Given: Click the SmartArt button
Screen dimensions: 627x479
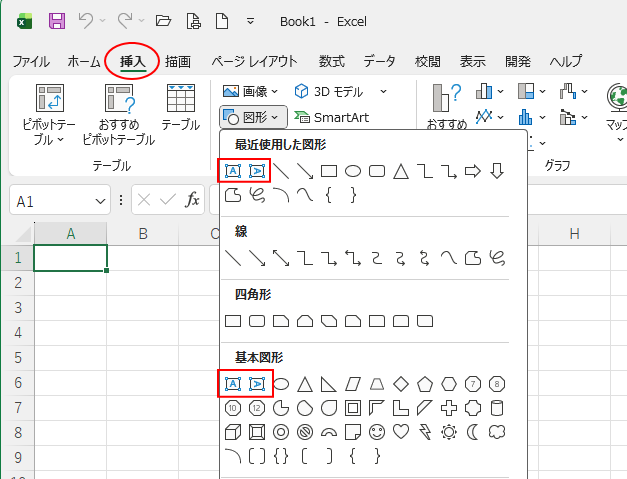Looking at the screenshot, I should tap(331, 117).
